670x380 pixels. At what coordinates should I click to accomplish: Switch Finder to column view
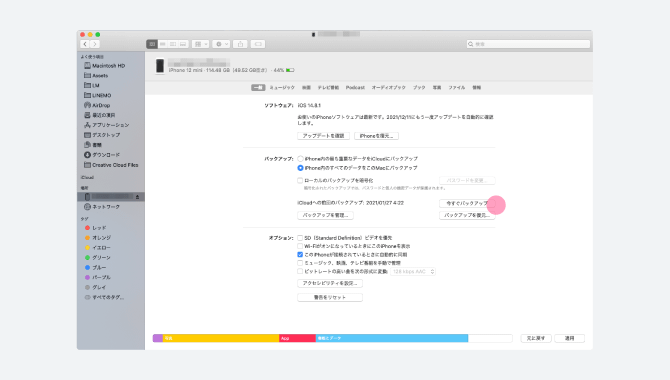pos(173,44)
